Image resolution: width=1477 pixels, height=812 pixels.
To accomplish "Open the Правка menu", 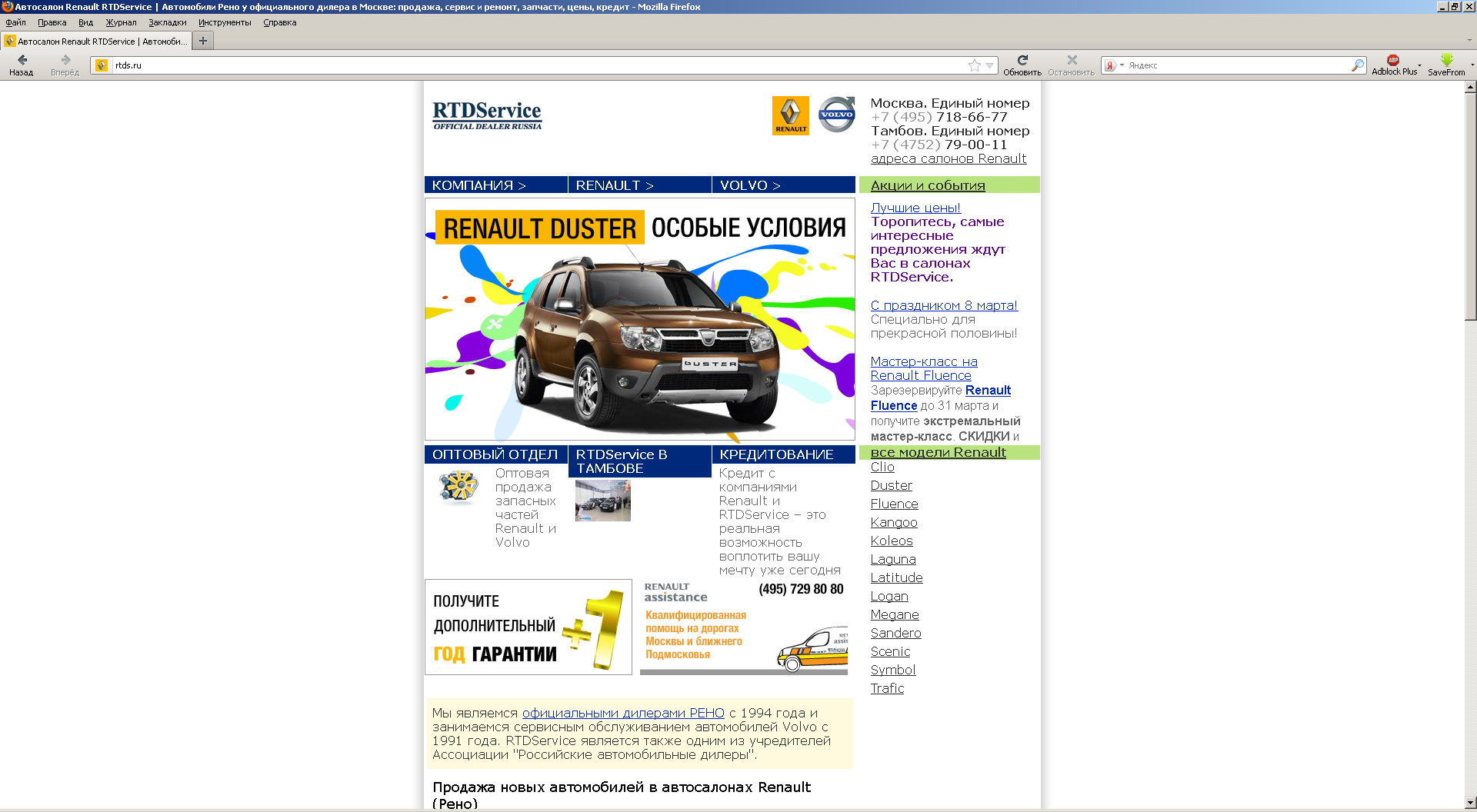I will [52, 22].
